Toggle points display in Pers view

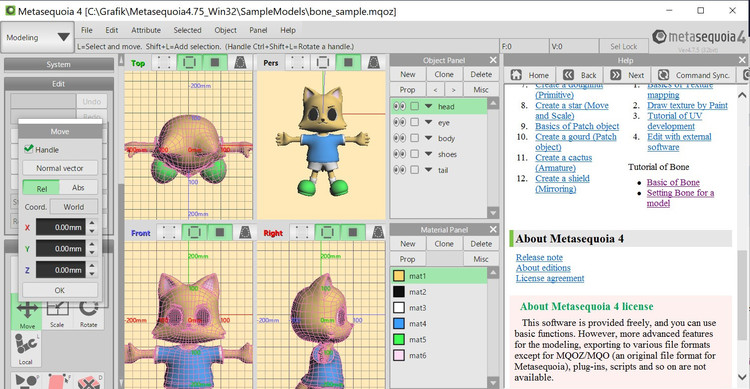[x=297, y=63]
